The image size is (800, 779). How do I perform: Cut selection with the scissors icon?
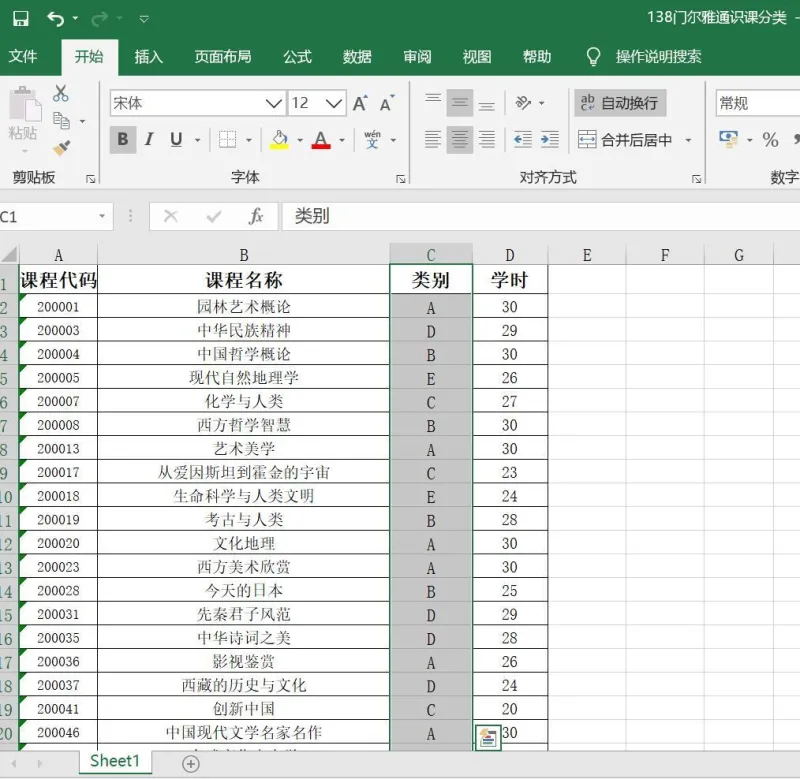(61, 93)
